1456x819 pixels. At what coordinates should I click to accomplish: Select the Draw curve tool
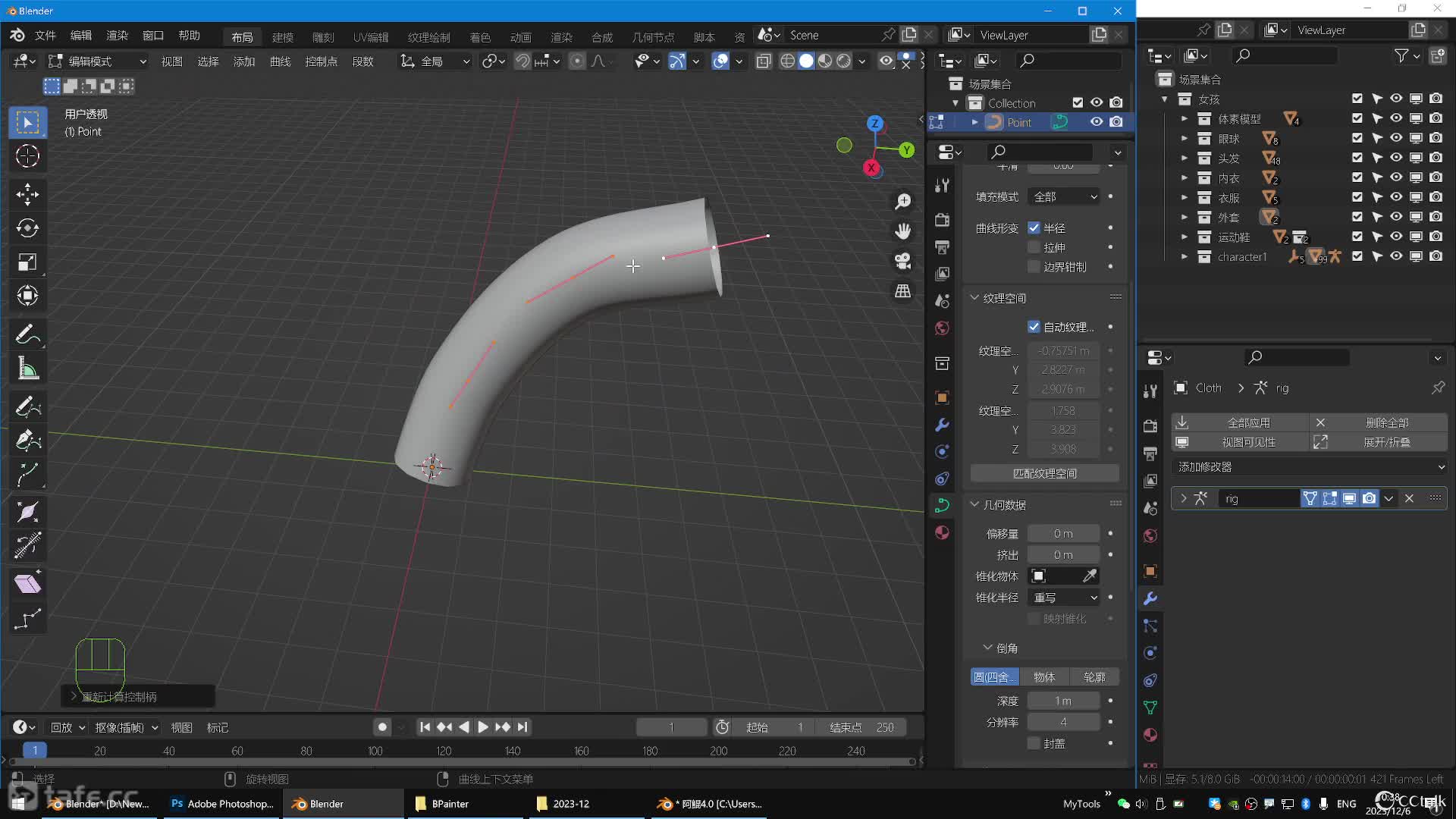click(27, 407)
